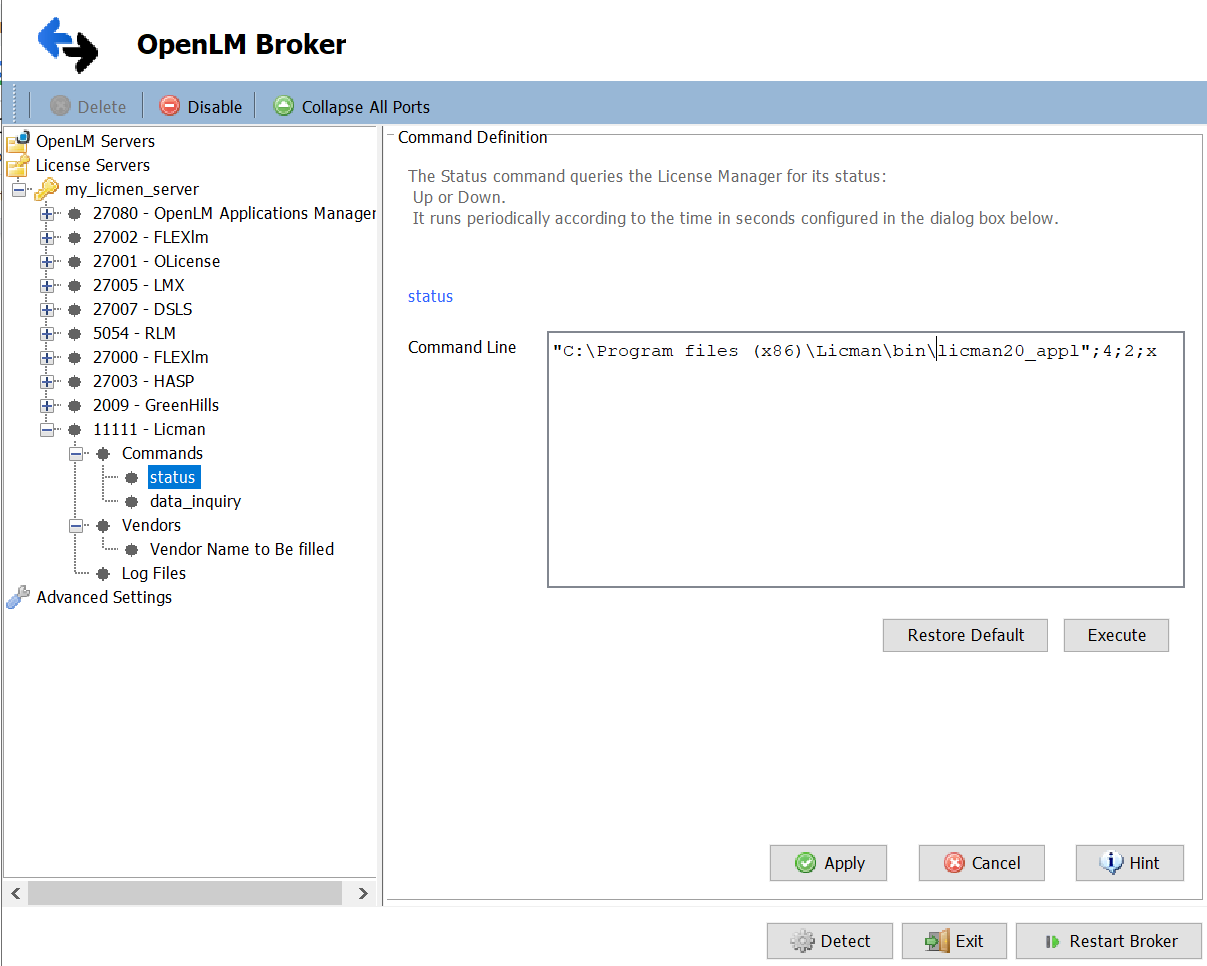
Task: Click the OpenLM Servers folder icon
Action: pos(18,142)
